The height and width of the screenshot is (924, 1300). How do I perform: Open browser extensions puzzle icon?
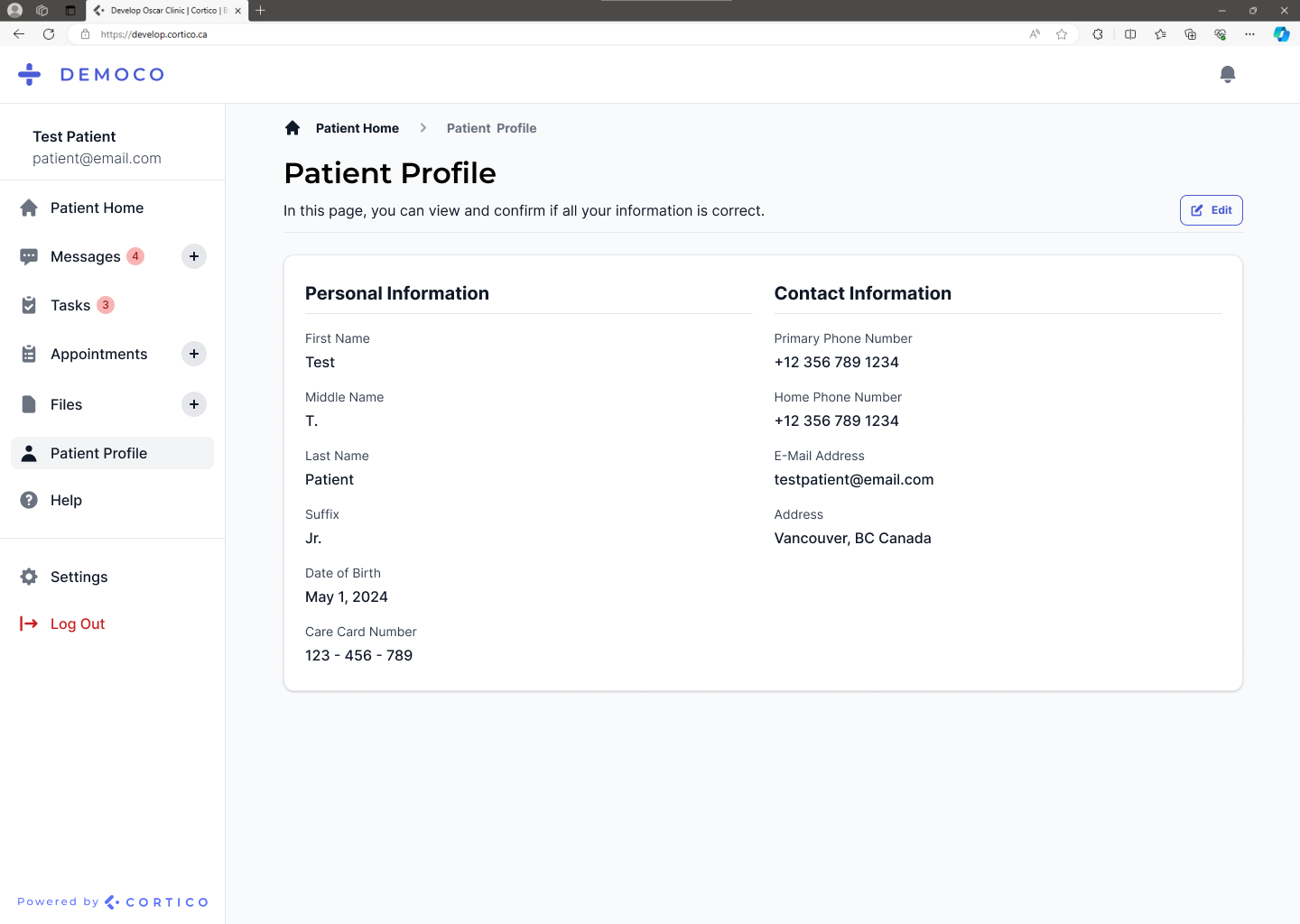pos(1098,34)
